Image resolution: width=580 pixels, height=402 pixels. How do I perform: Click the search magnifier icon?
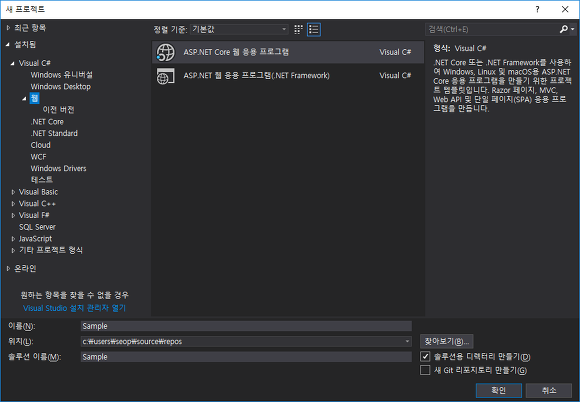563,29
